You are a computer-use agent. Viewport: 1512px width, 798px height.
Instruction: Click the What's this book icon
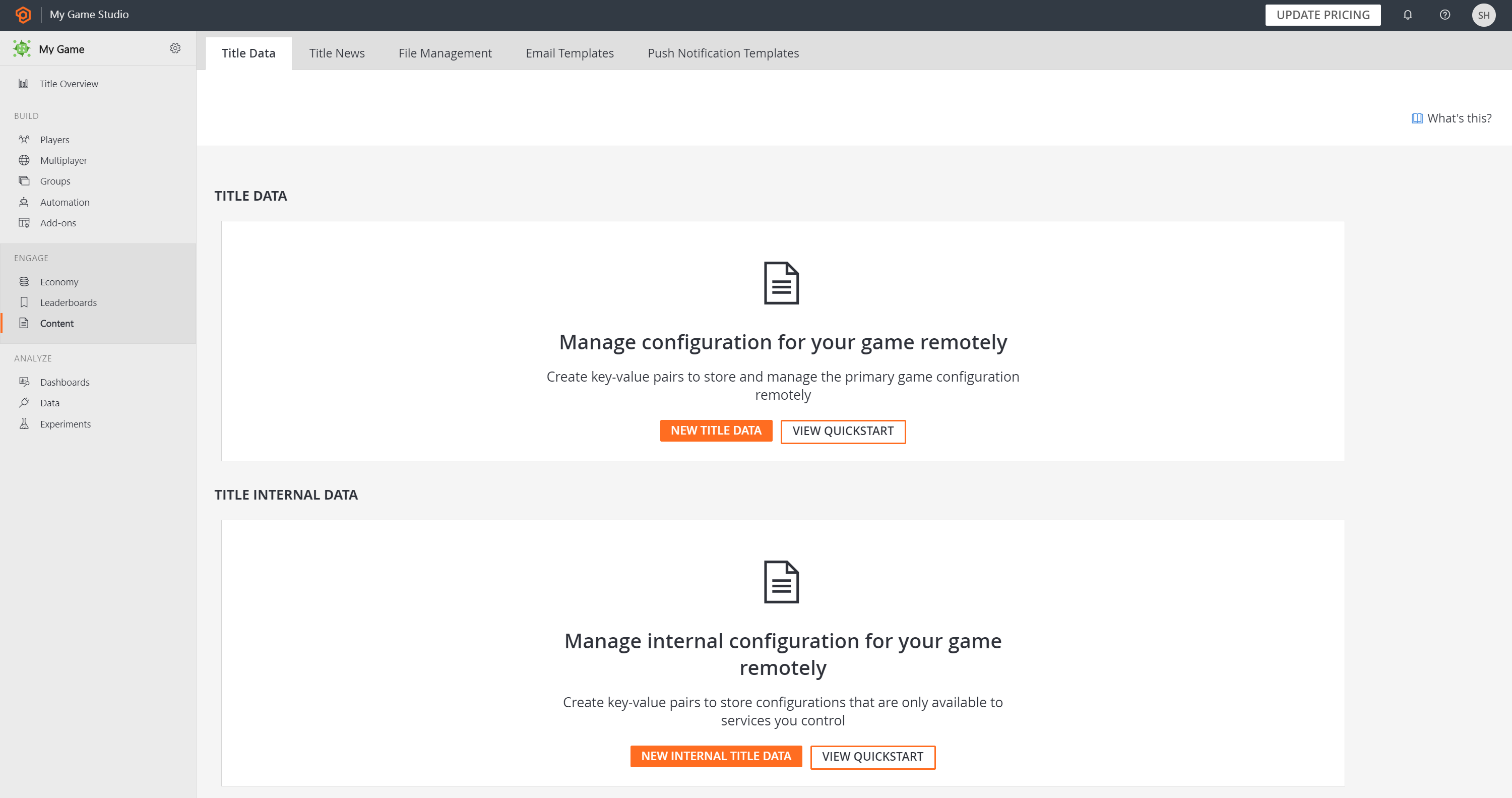1416,118
